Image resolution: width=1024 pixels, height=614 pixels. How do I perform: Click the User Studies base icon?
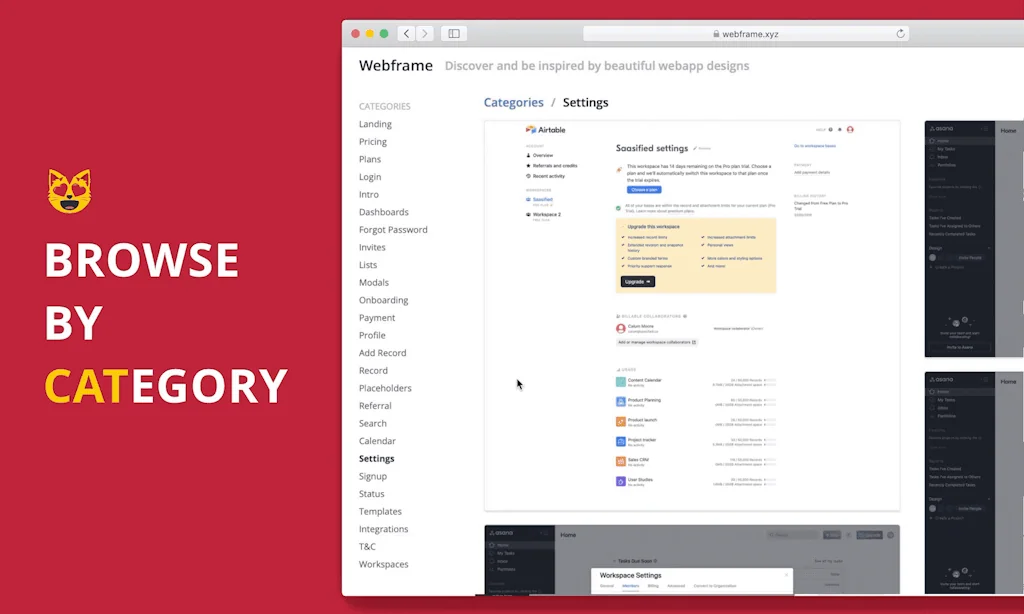pos(620,481)
